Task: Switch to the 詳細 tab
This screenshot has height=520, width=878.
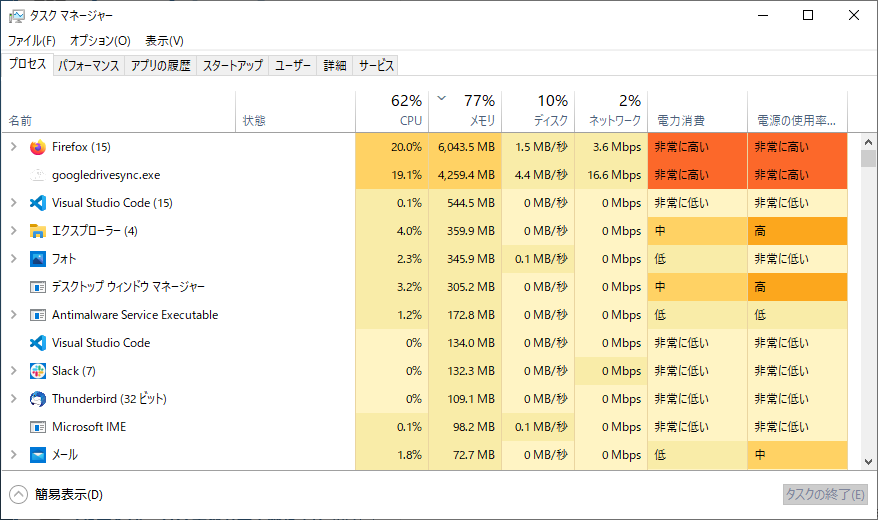Action: click(334, 65)
